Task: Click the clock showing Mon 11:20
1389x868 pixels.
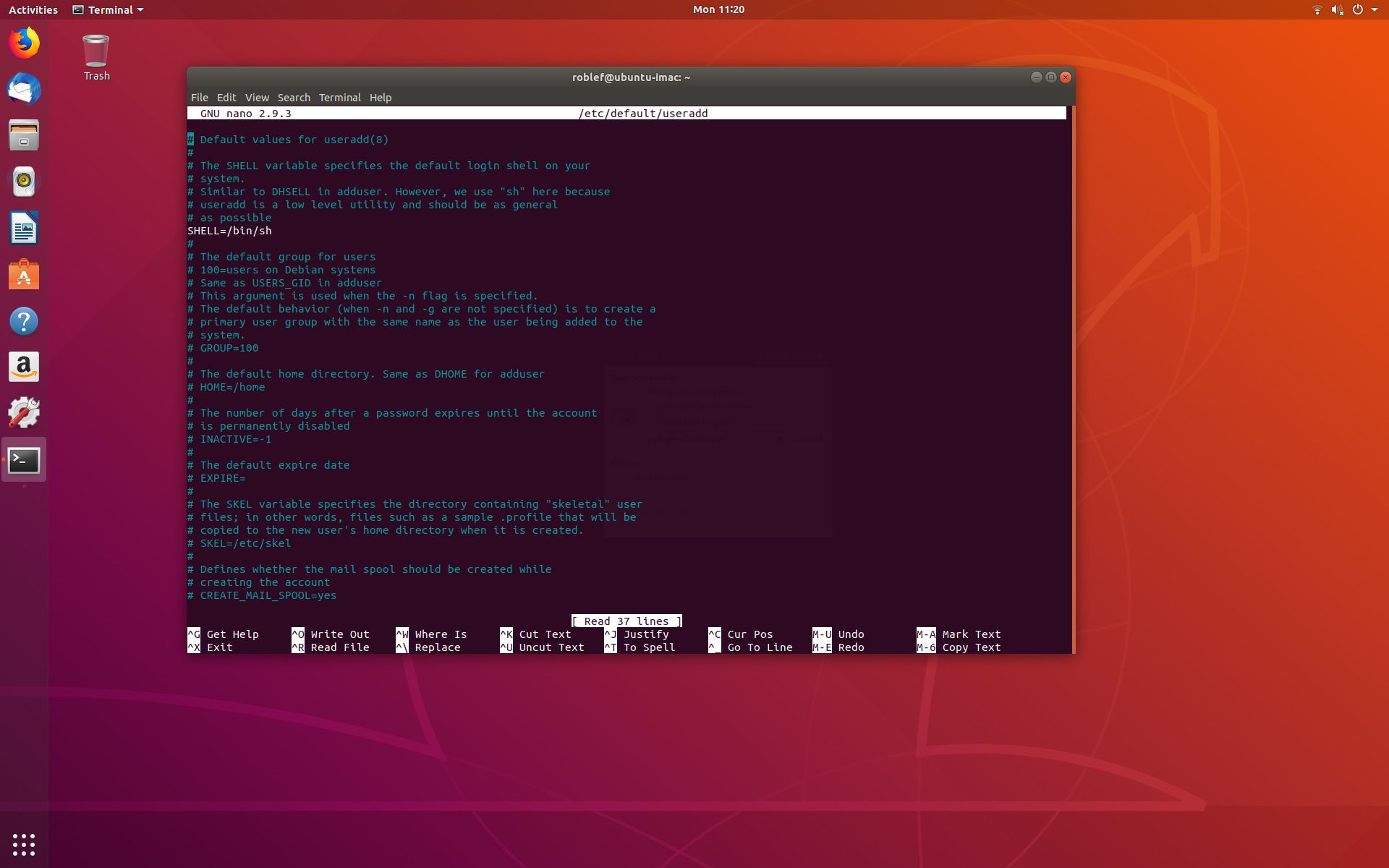Action: tap(718, 9)
